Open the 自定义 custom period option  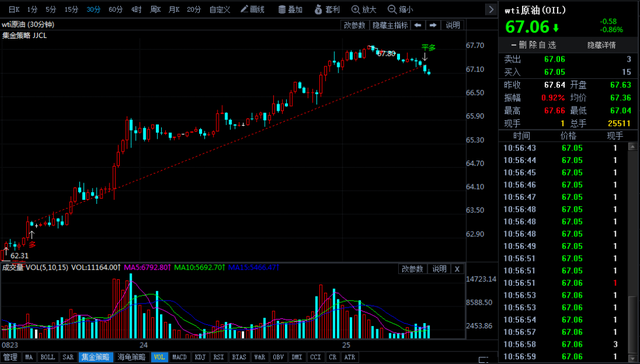click(x=220, y=9)
